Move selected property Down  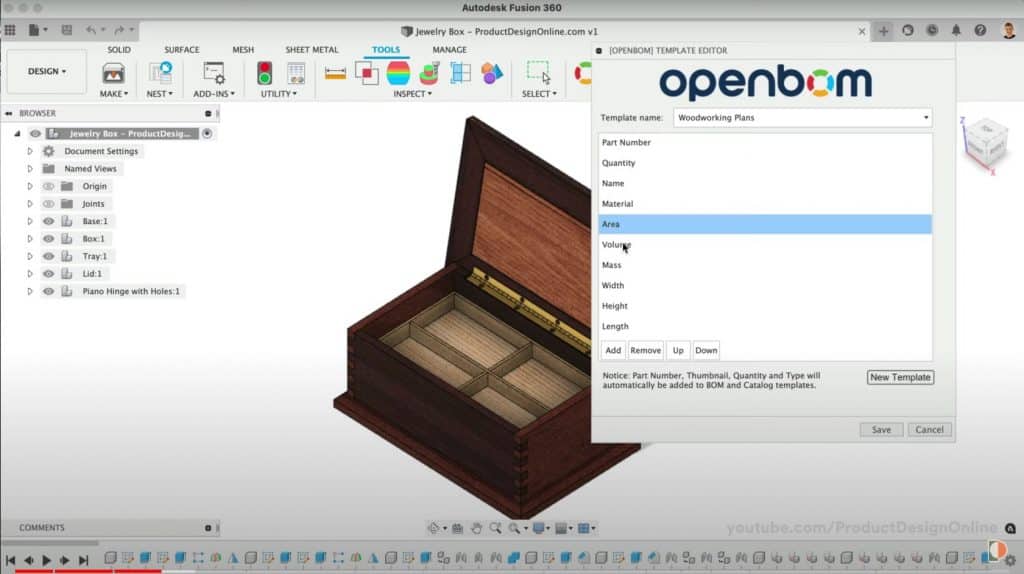click(x=706, y=351)
